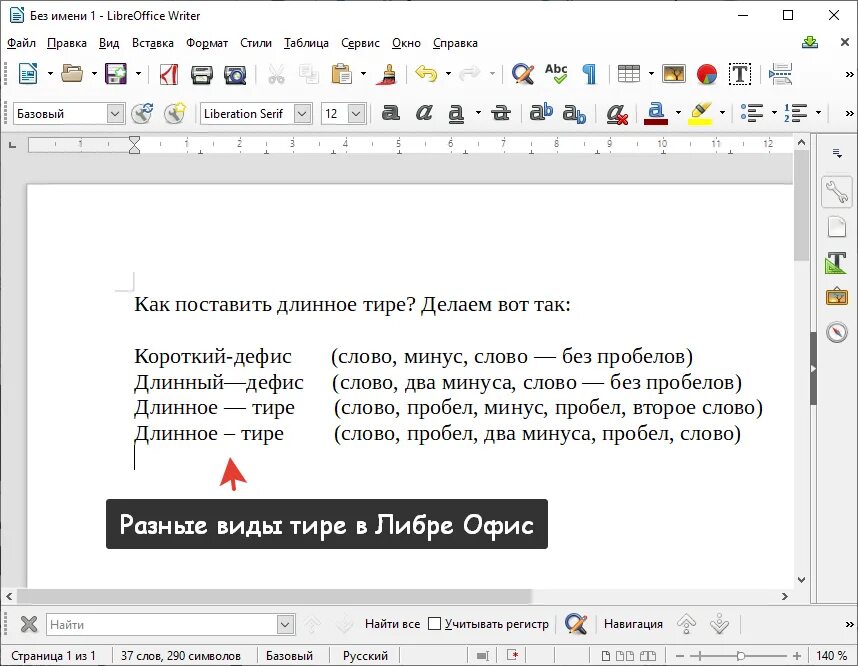This screenshot has width=858, height=666.
Task: Apply underline formatting
Action: (456, 113)
